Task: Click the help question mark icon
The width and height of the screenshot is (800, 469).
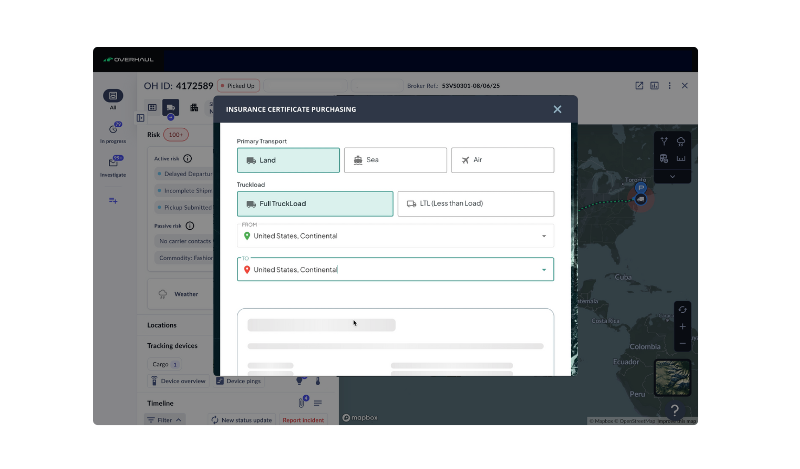Action: (675, 410)
